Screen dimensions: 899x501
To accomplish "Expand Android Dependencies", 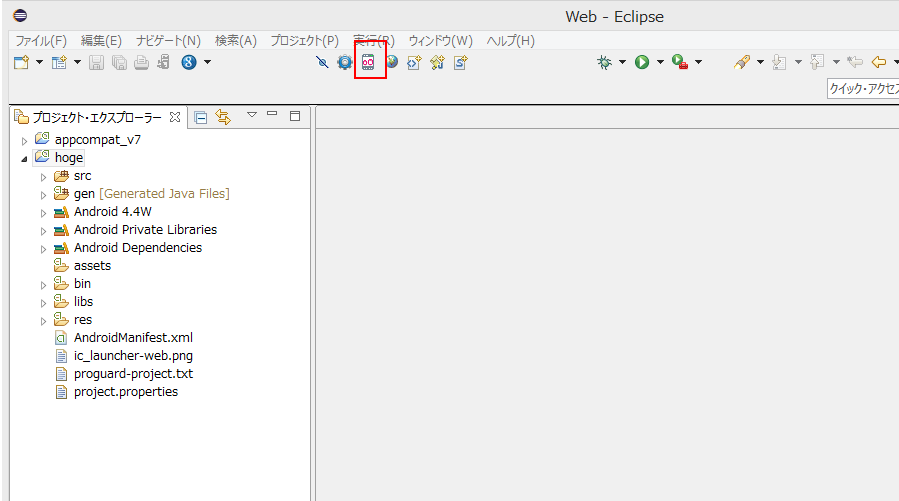I will click(43, 249).
